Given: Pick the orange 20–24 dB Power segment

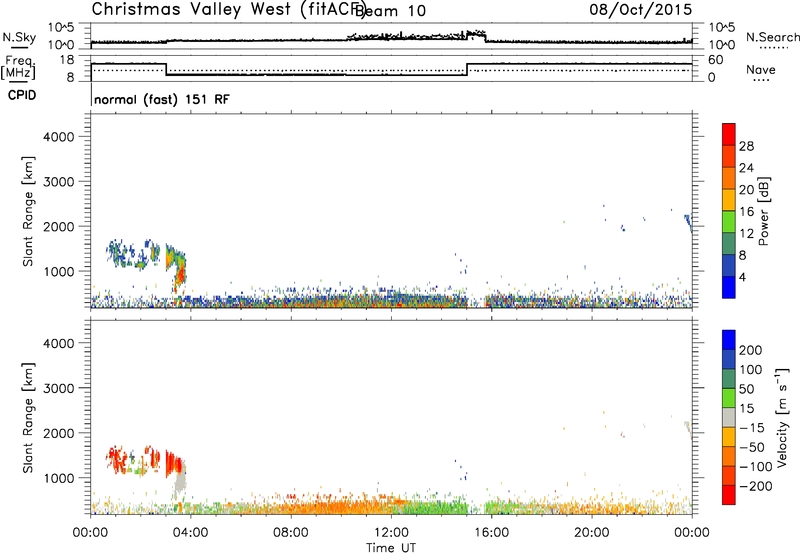Looking at the screenshot, I should pyautogui.click(x=729, y=178).
